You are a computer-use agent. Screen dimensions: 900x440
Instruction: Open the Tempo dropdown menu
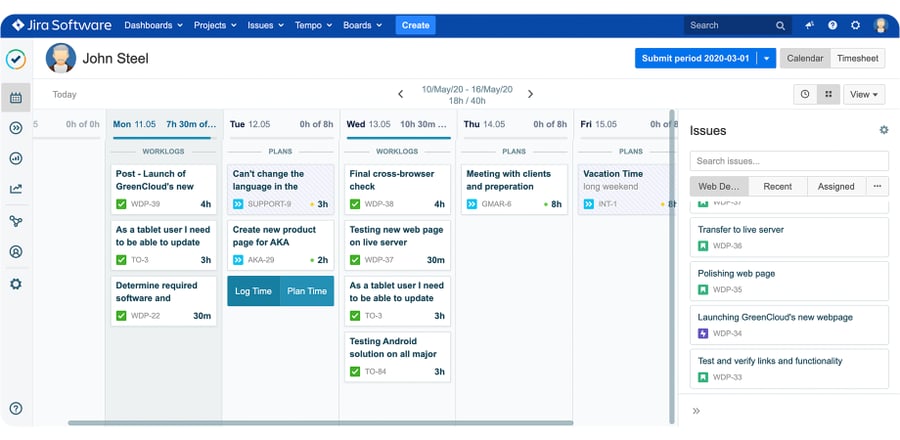313,25
